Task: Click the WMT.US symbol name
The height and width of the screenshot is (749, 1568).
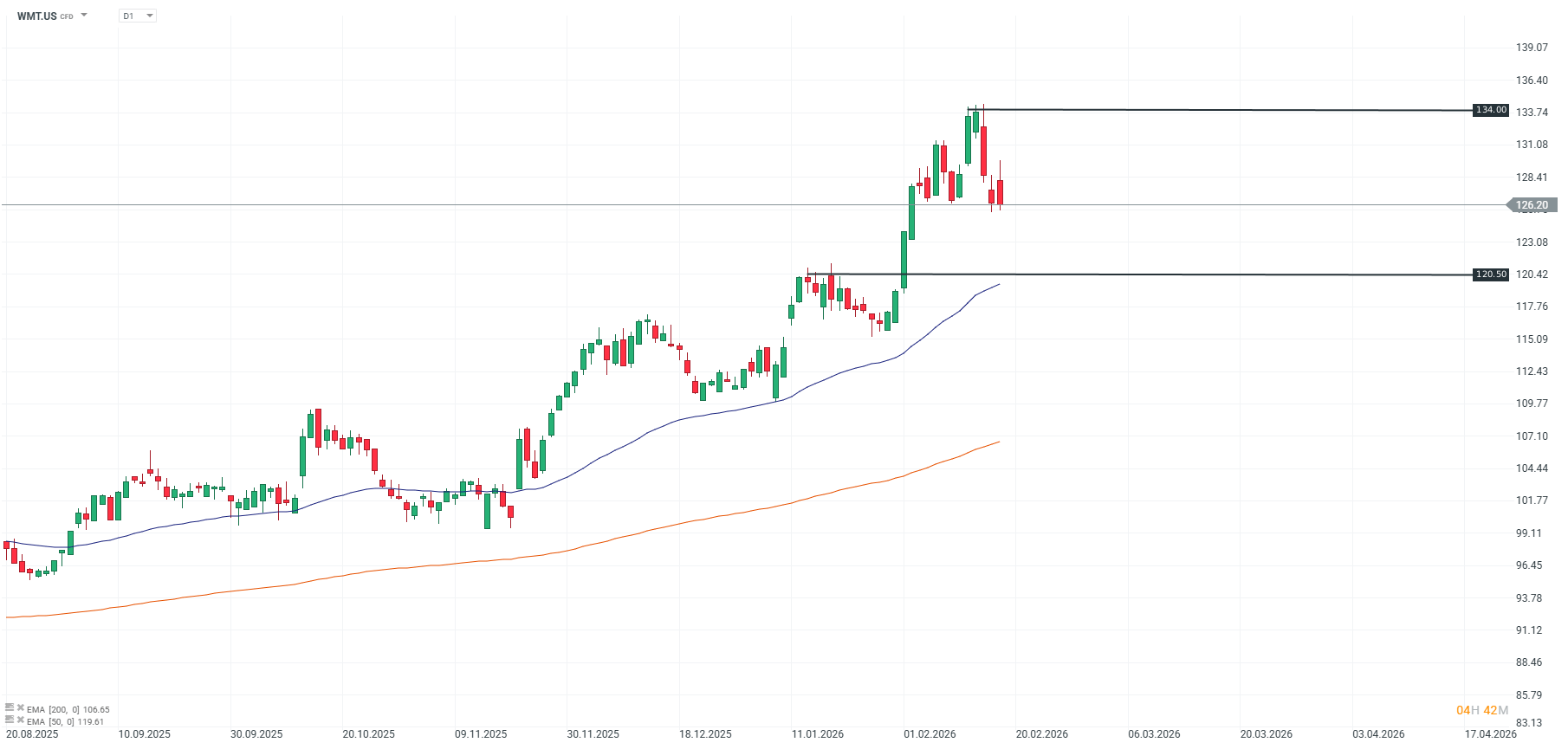Action: click(x=37, y=16)
